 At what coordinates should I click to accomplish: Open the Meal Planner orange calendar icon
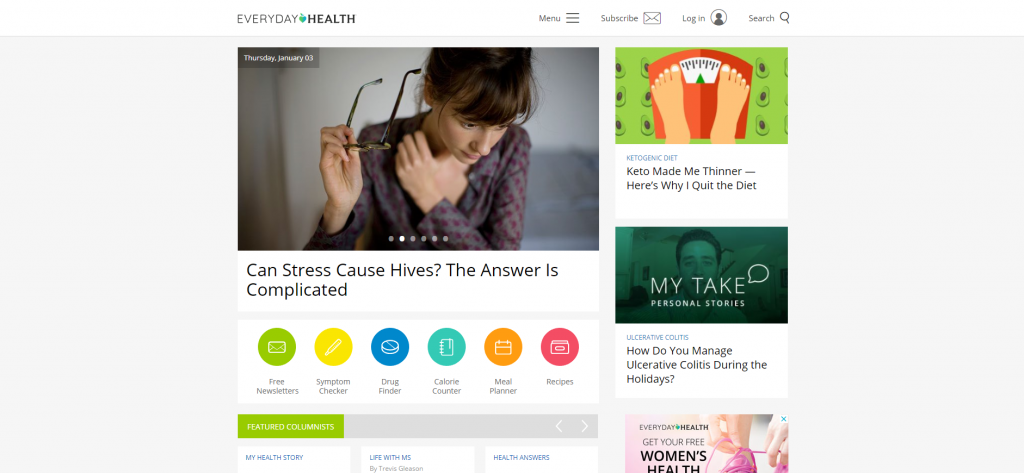tap(503, 347)
